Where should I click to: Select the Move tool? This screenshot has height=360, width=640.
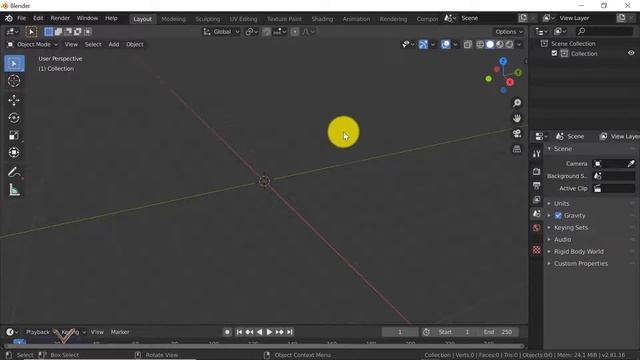click(x=14, y=100)
